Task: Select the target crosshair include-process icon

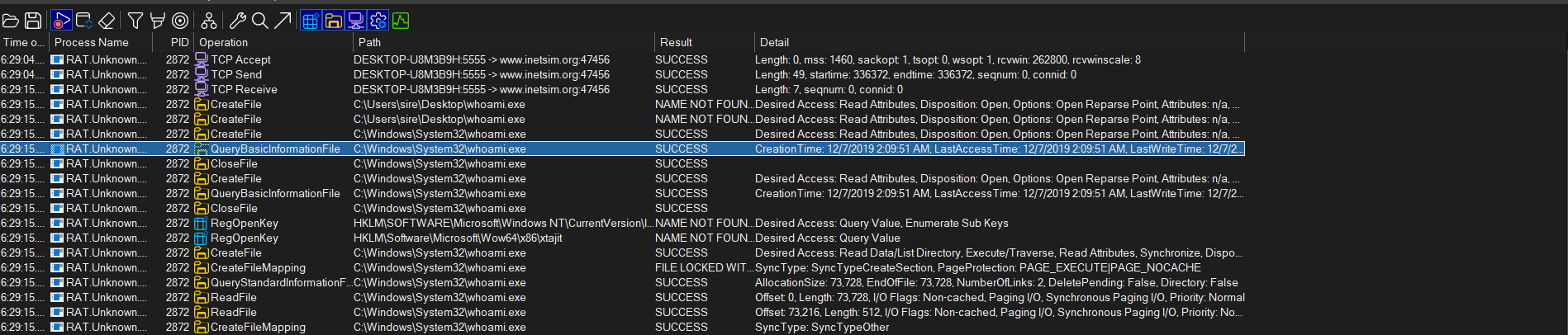Action: point(179,21)
